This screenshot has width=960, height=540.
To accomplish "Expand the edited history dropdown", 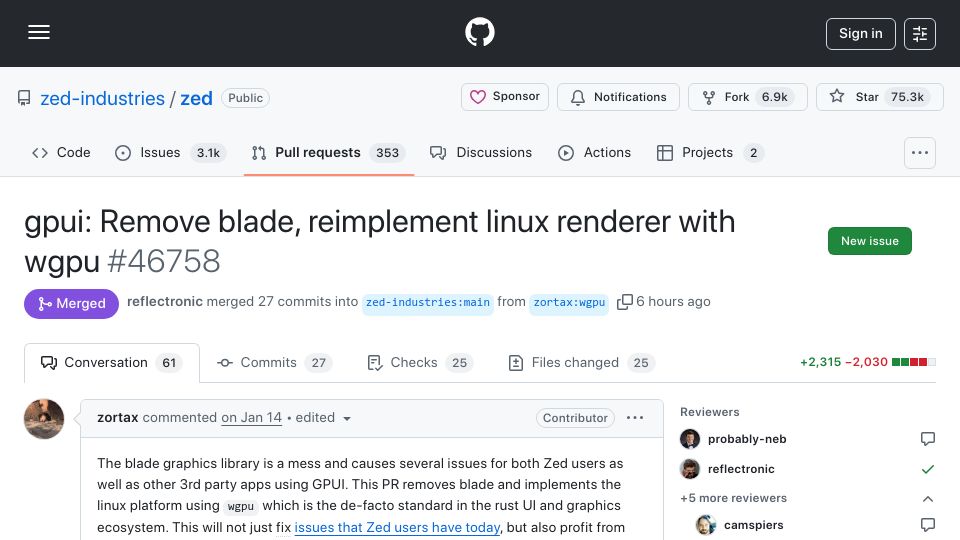I will 323,418.
